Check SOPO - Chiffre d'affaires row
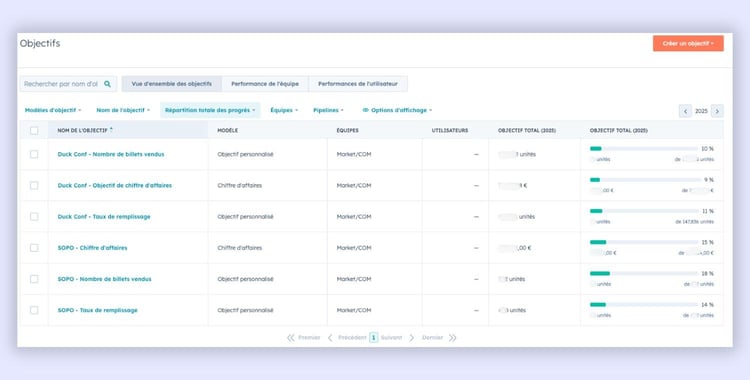Image resolution: width=750 pixels, height=380 pixels. [x=34, y=247]
